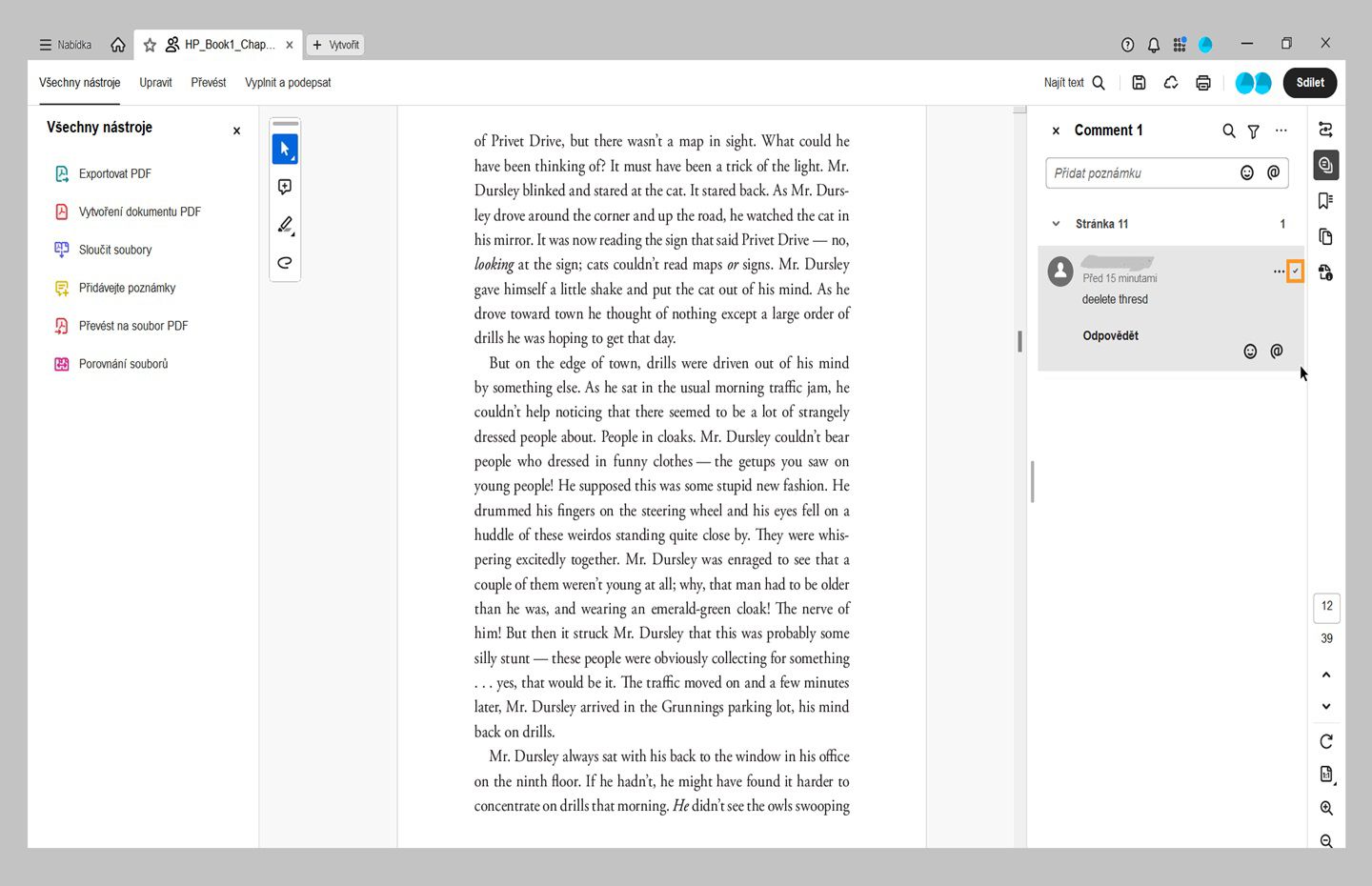Screen dimensions: 1372x886
Task: Open the help question mark icon
Action: pos(1128,45)
